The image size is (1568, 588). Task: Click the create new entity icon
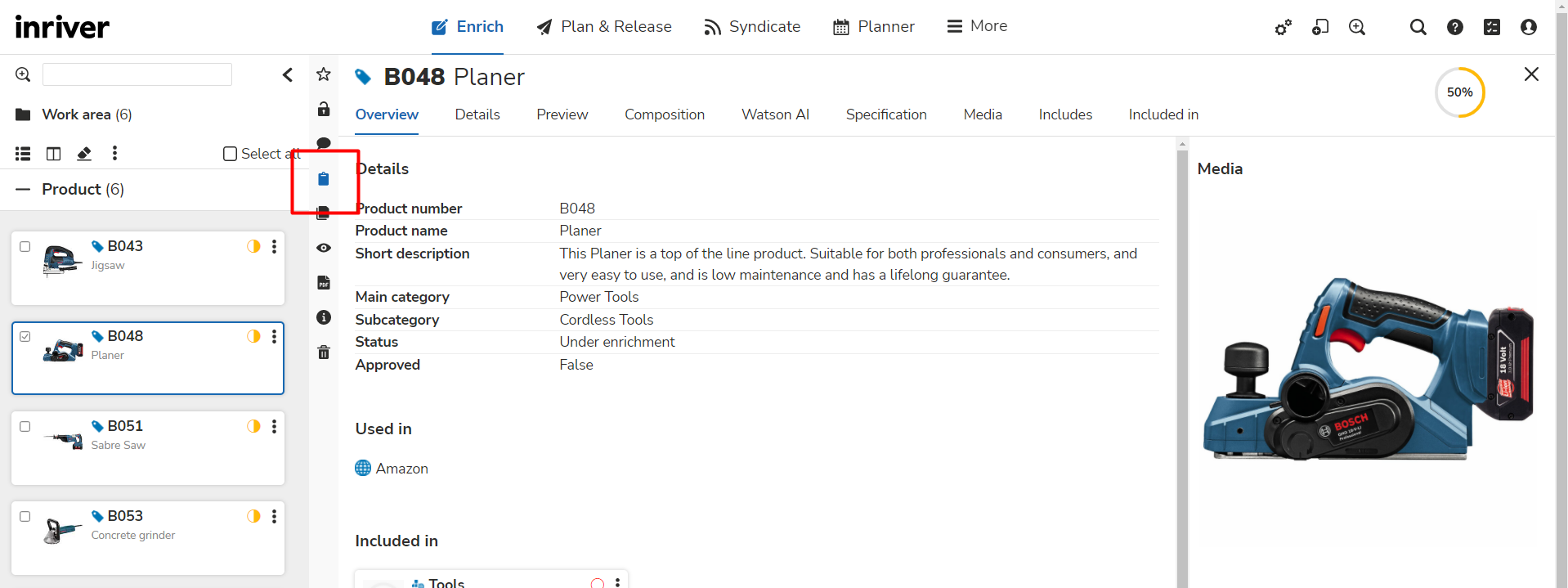1320,27
